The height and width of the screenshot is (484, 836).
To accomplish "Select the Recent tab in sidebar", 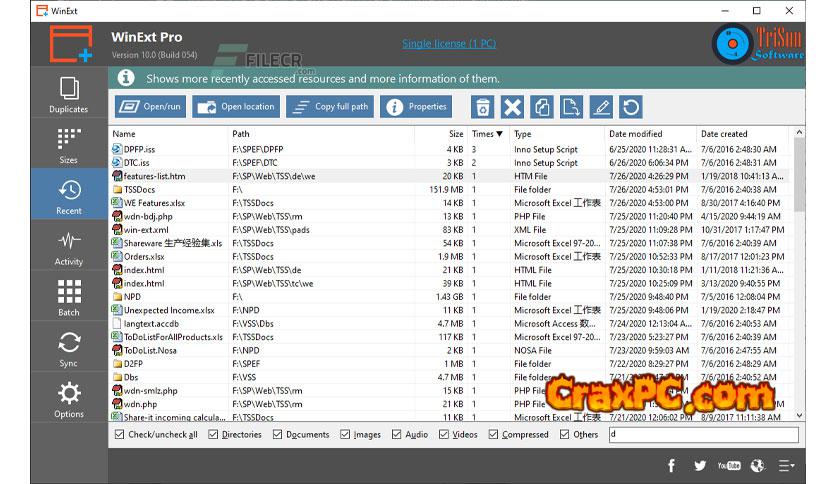I will coord(68,195).
